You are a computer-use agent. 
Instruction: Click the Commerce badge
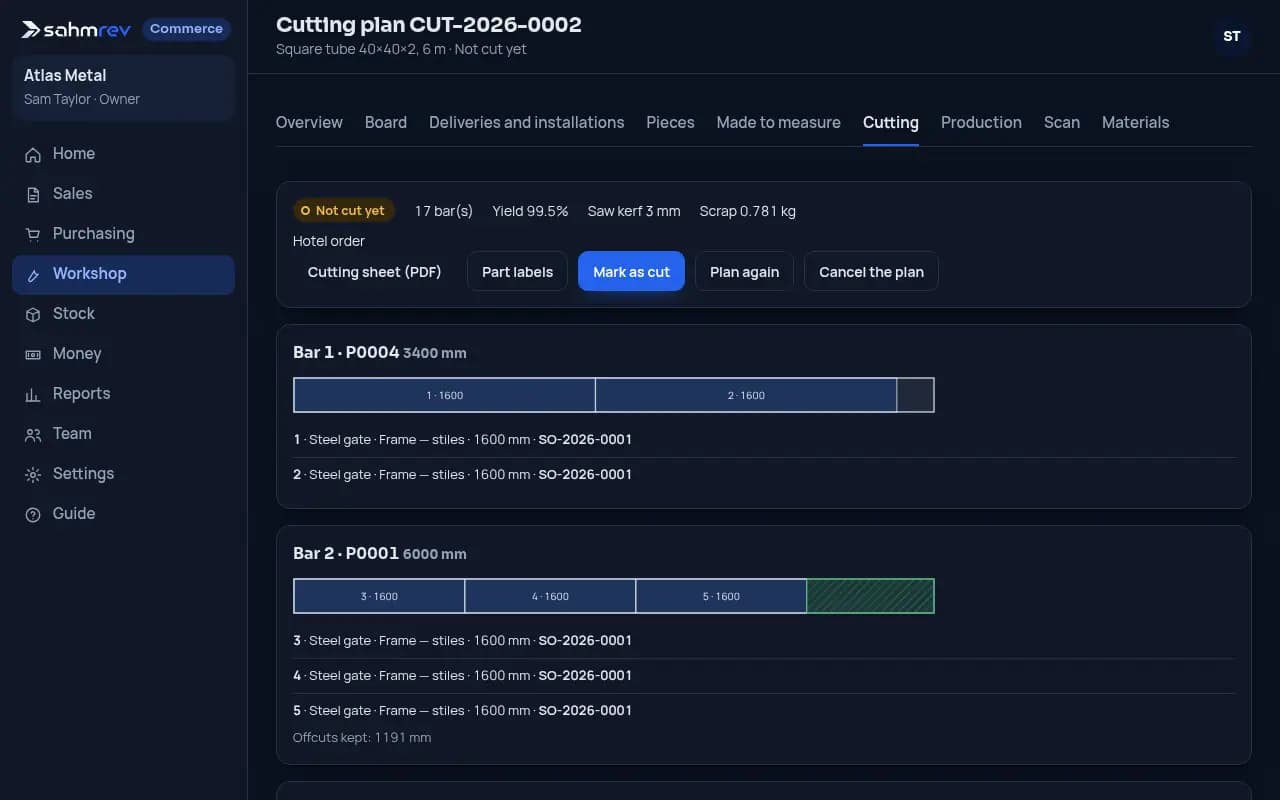pos(186,29)
